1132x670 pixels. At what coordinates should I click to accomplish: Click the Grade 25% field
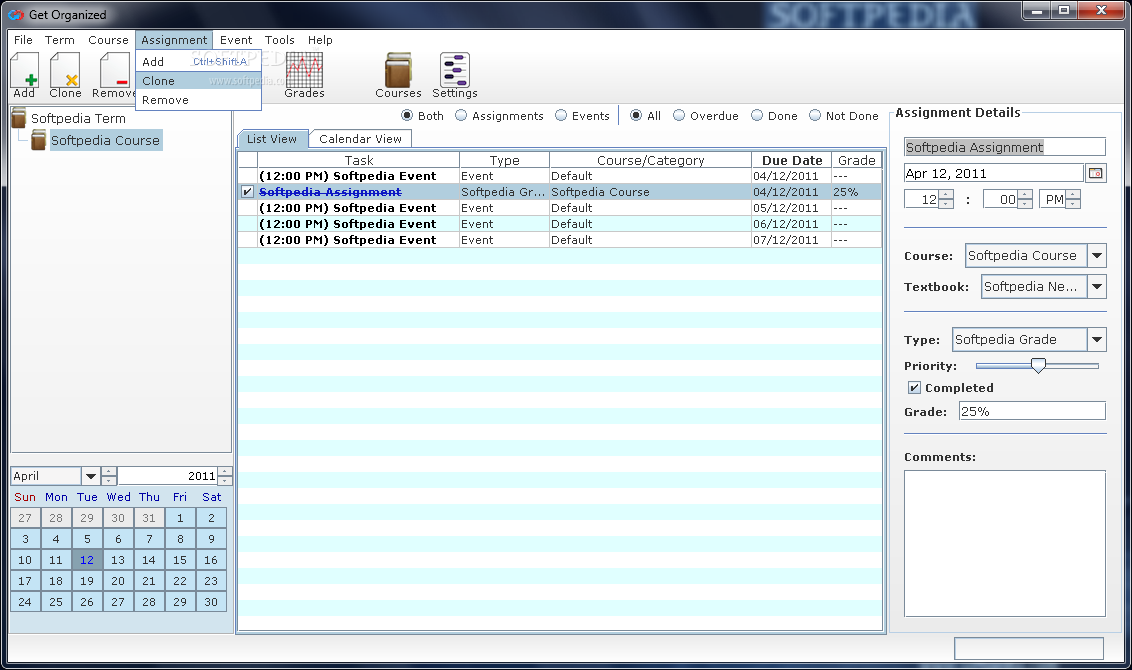click(1032, 411)
